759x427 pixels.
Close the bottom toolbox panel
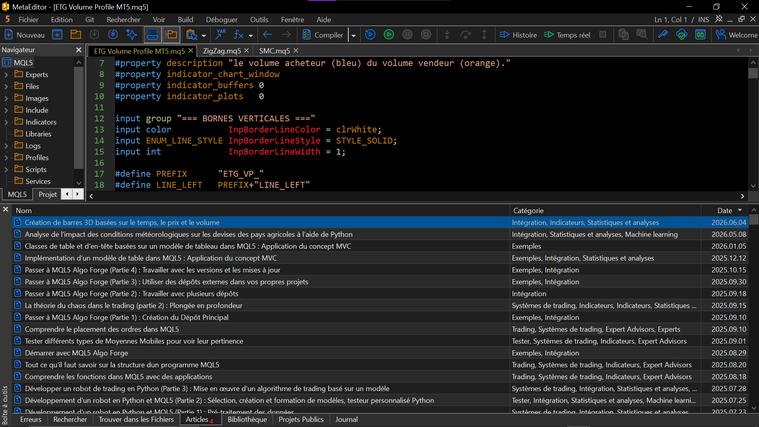point(5,209)
